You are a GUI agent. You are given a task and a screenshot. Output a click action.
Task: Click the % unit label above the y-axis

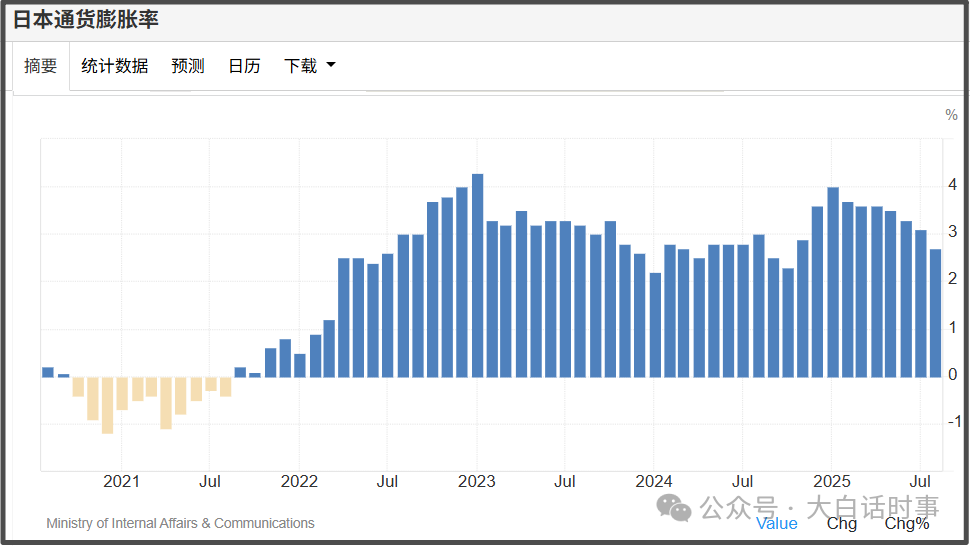pos(951,115)
